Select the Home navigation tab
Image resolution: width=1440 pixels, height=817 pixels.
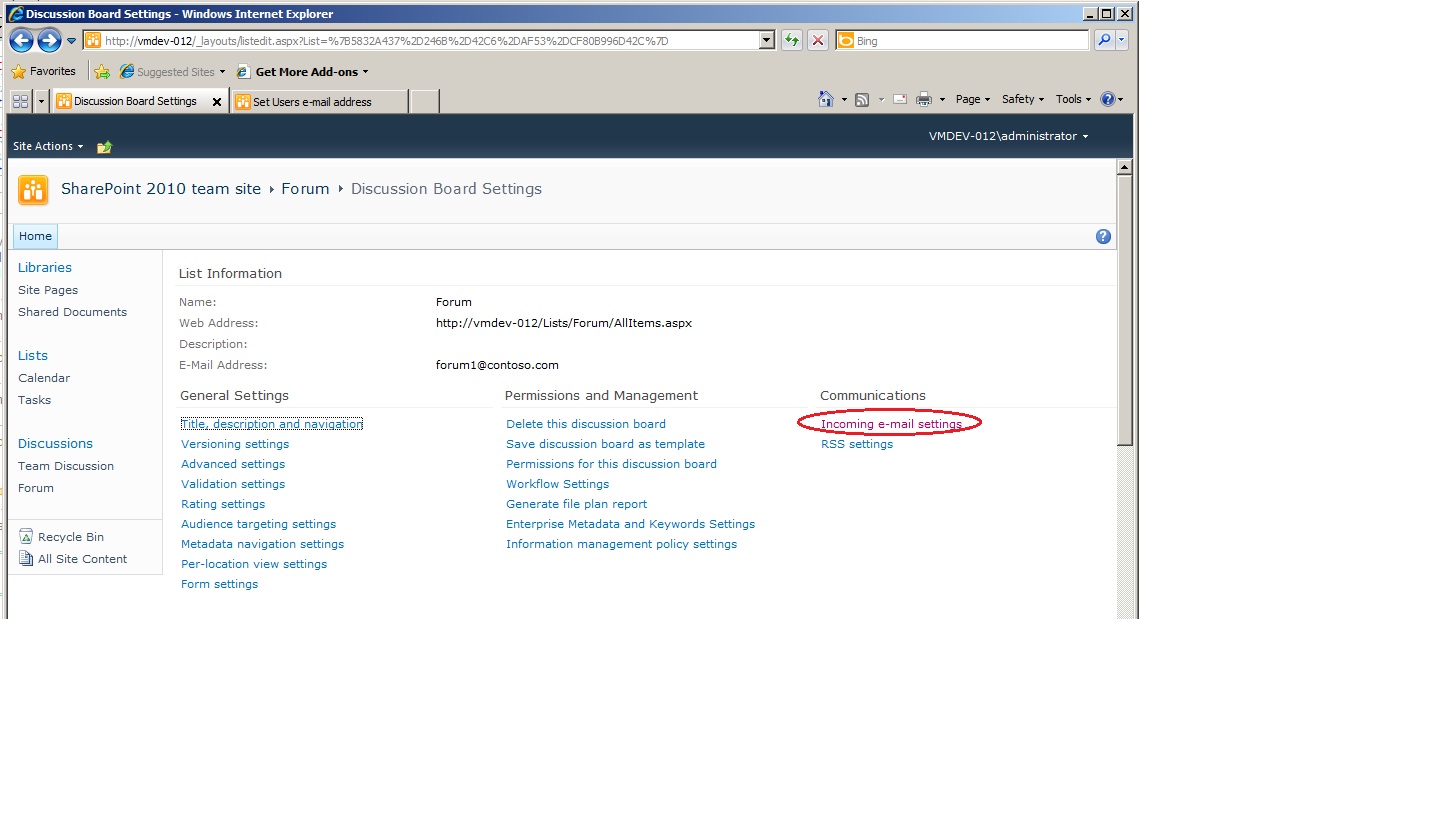tap(35, 236)
